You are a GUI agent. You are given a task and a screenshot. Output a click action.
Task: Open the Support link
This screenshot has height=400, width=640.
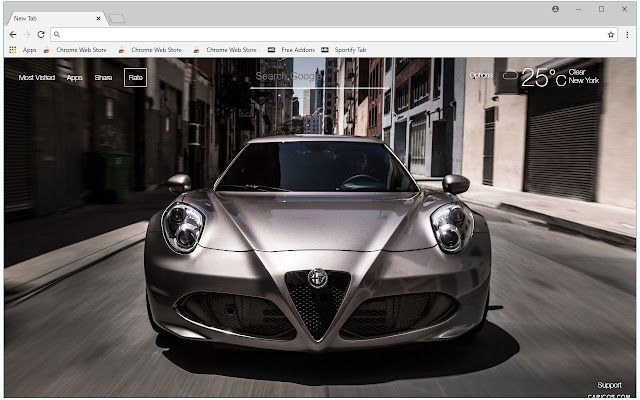point(609,385)
